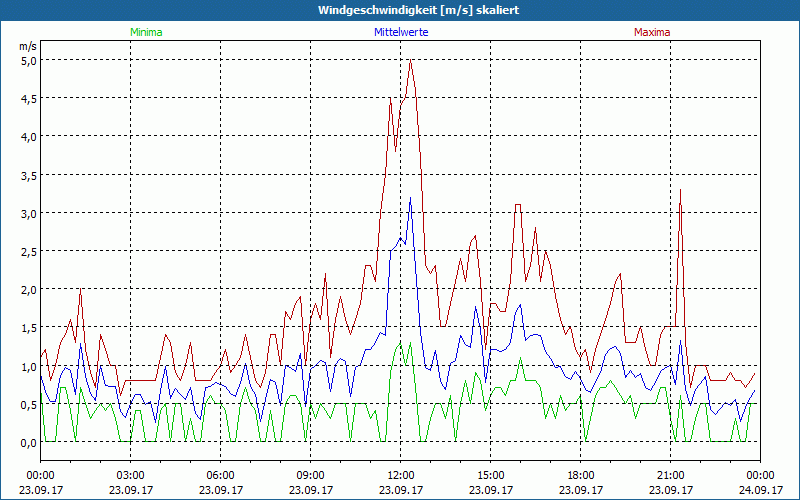Click the 0,0 y-axis tick label
The height and width of the screenshot is (500, 800).
(x=28, y=442)
